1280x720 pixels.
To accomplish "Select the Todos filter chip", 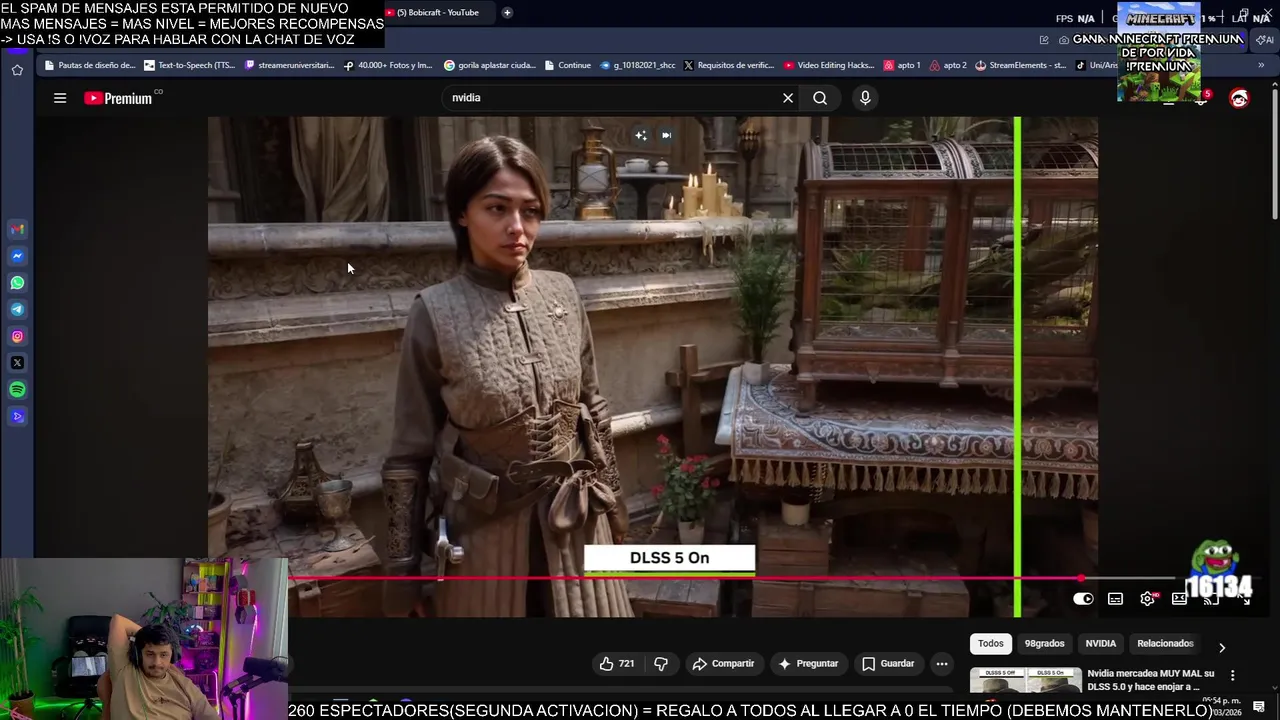I will [991, 644].
